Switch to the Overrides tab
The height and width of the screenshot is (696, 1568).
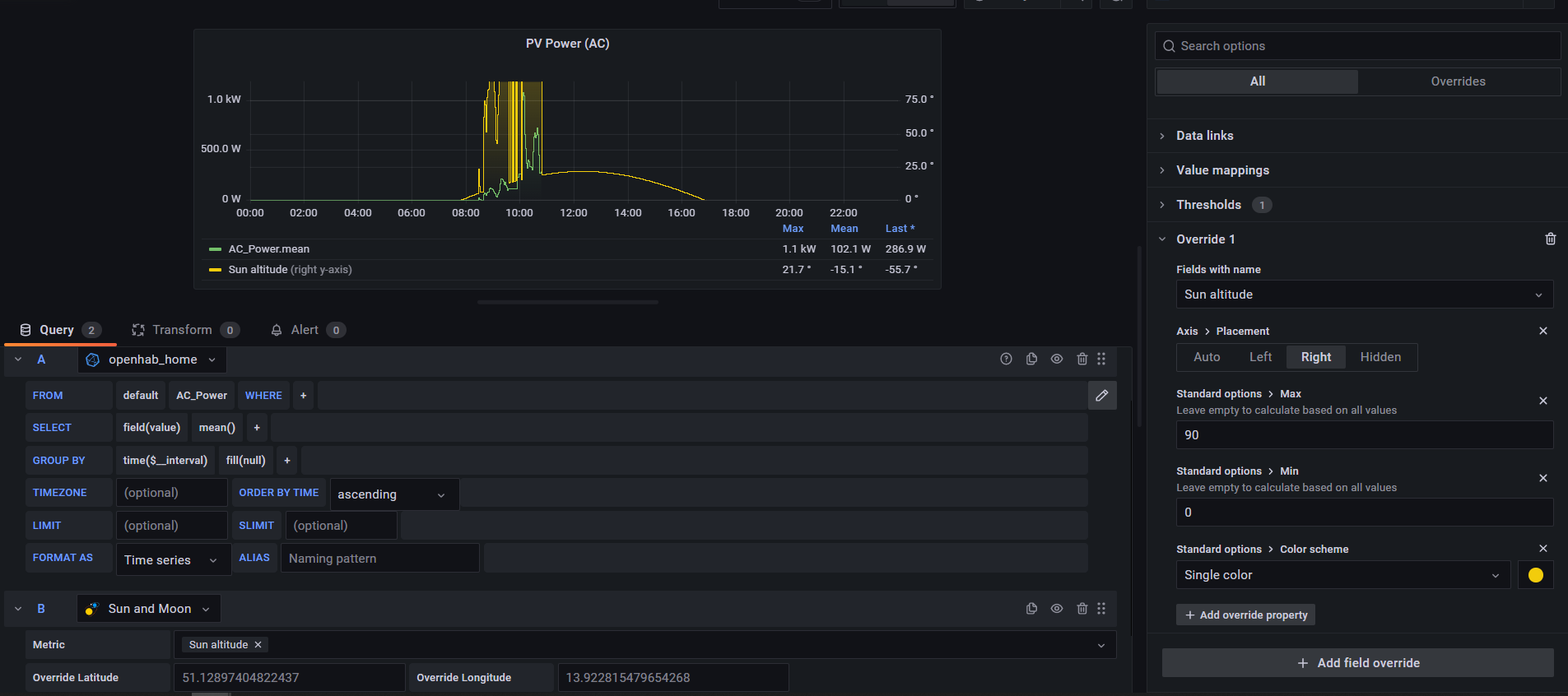click(1457, 81)
